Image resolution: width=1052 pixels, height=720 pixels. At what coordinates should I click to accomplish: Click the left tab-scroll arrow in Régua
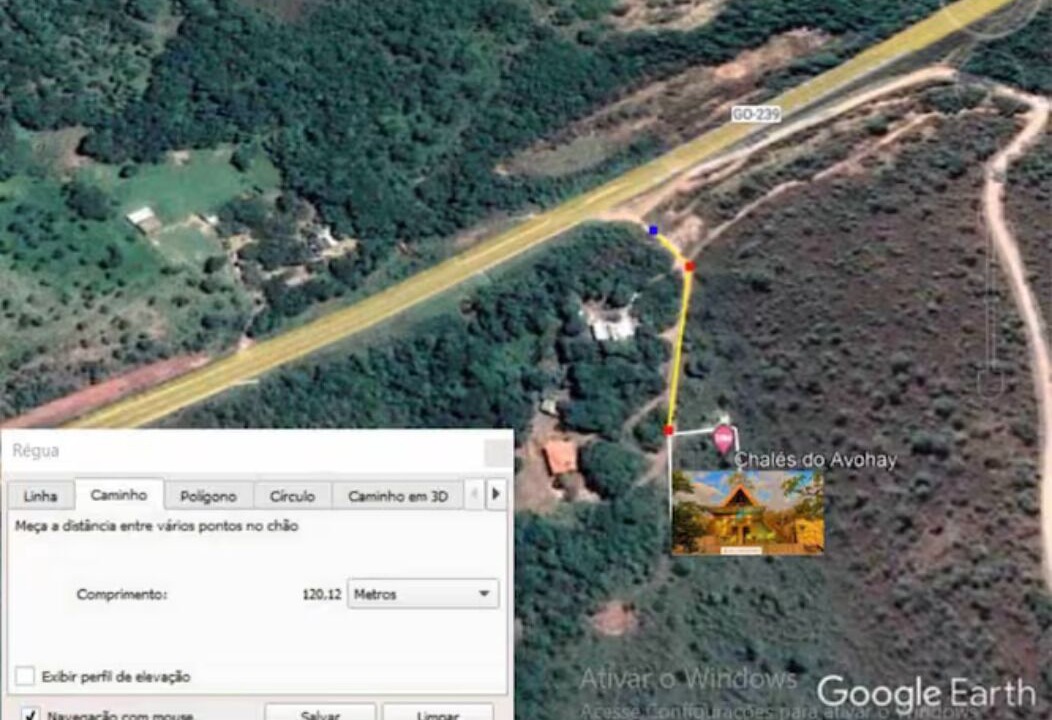pos(474,495)
